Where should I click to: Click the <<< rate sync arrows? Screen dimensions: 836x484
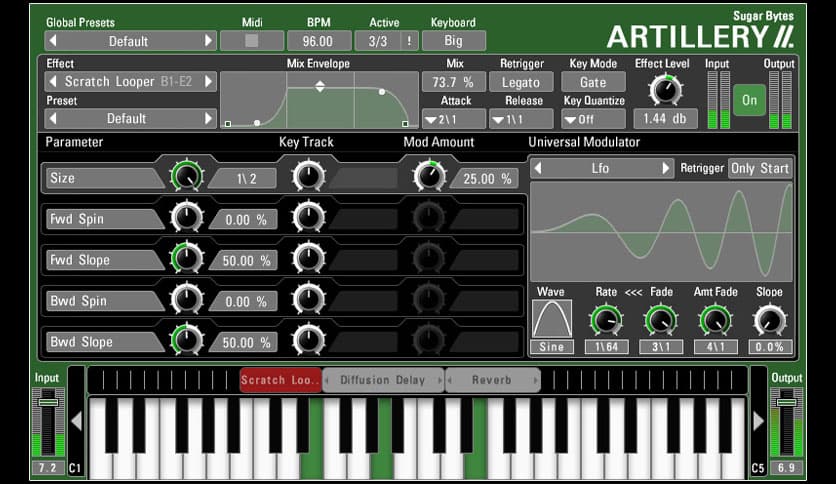(633, 292)
